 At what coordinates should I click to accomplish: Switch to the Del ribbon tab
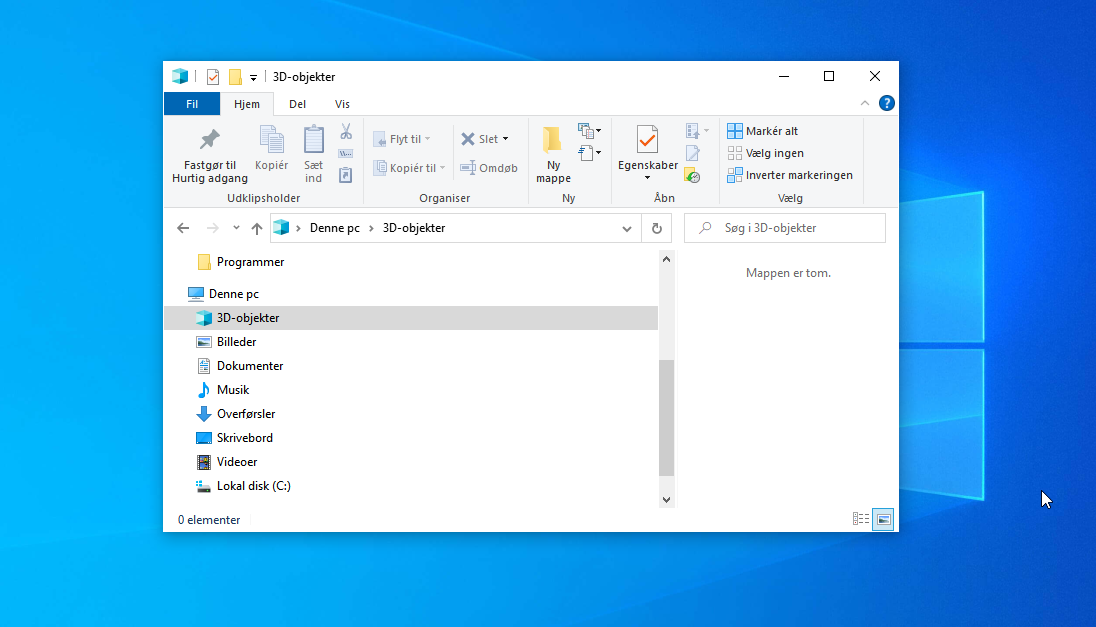pos(297,103)
